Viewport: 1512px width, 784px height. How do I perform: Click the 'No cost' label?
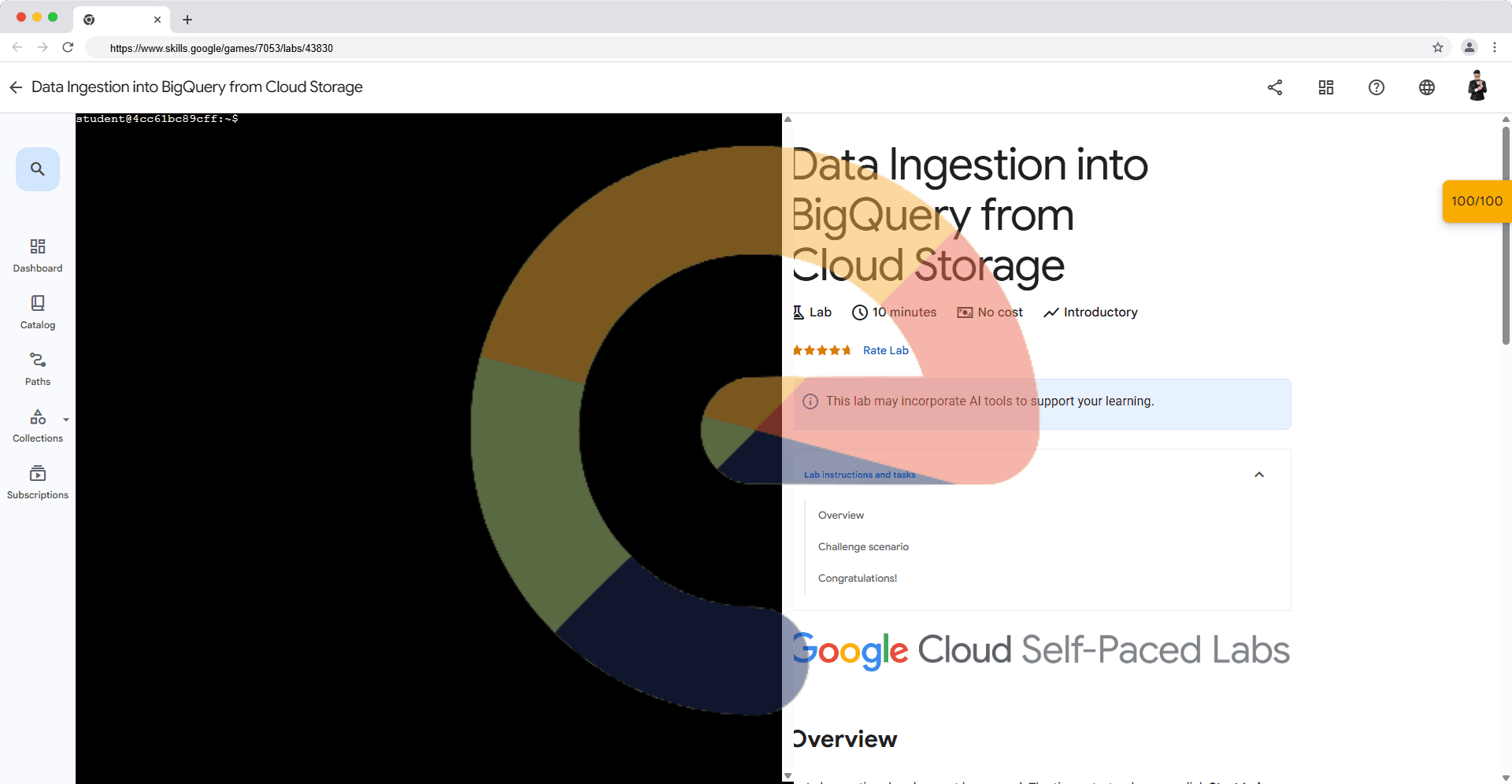[x=990, y=312]
